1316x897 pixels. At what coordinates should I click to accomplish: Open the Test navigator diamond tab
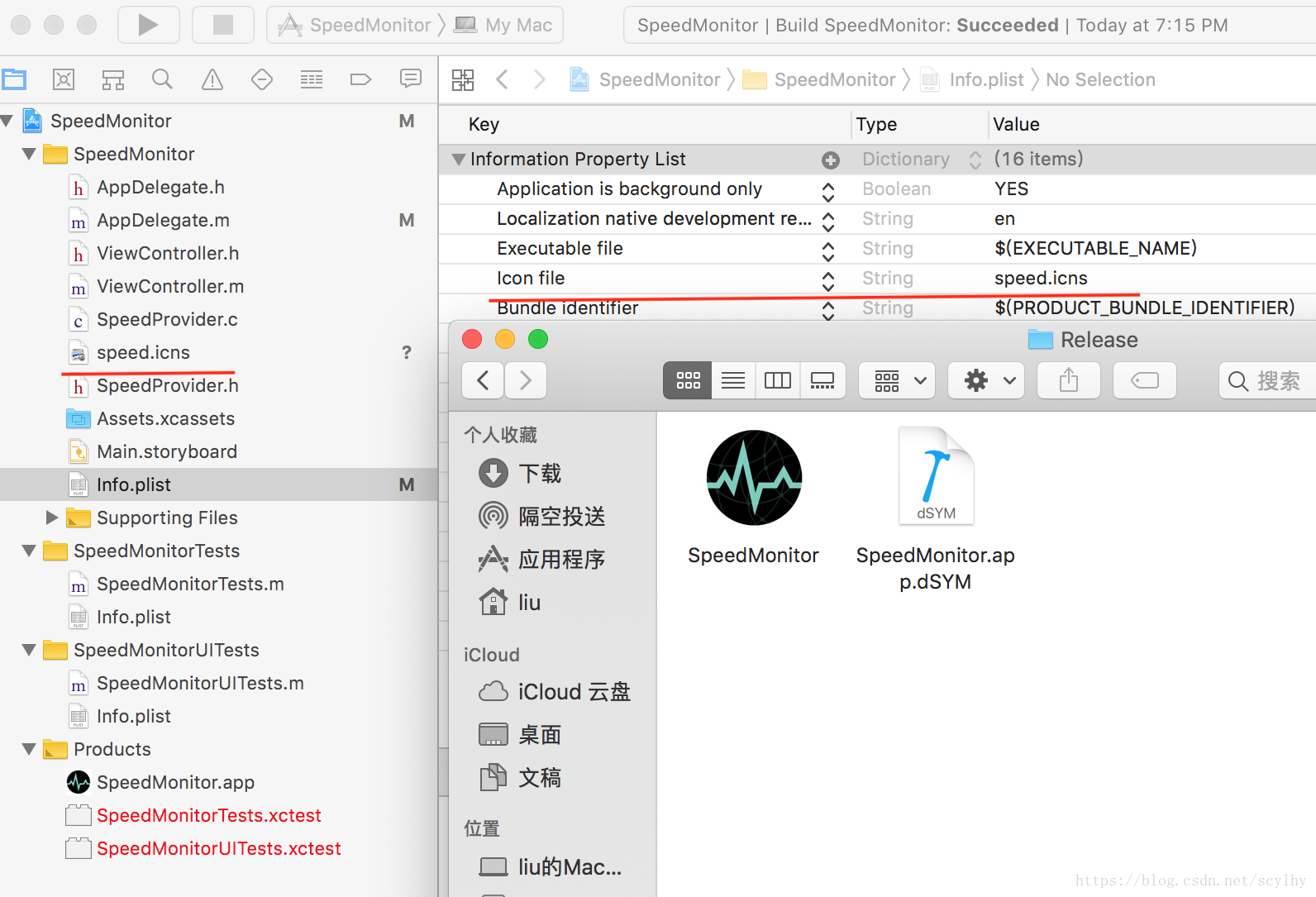(262, 79)
